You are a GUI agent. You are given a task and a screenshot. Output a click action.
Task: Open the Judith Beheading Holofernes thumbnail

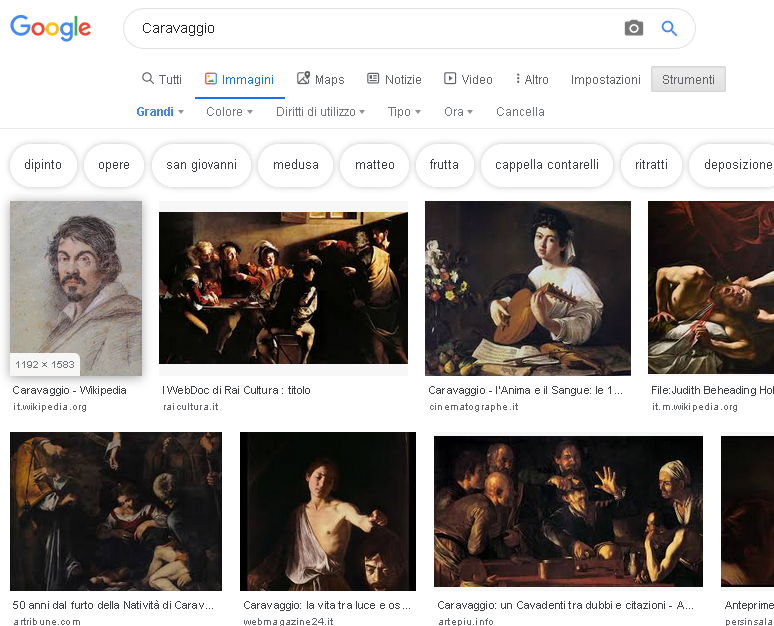click(711, 287)
